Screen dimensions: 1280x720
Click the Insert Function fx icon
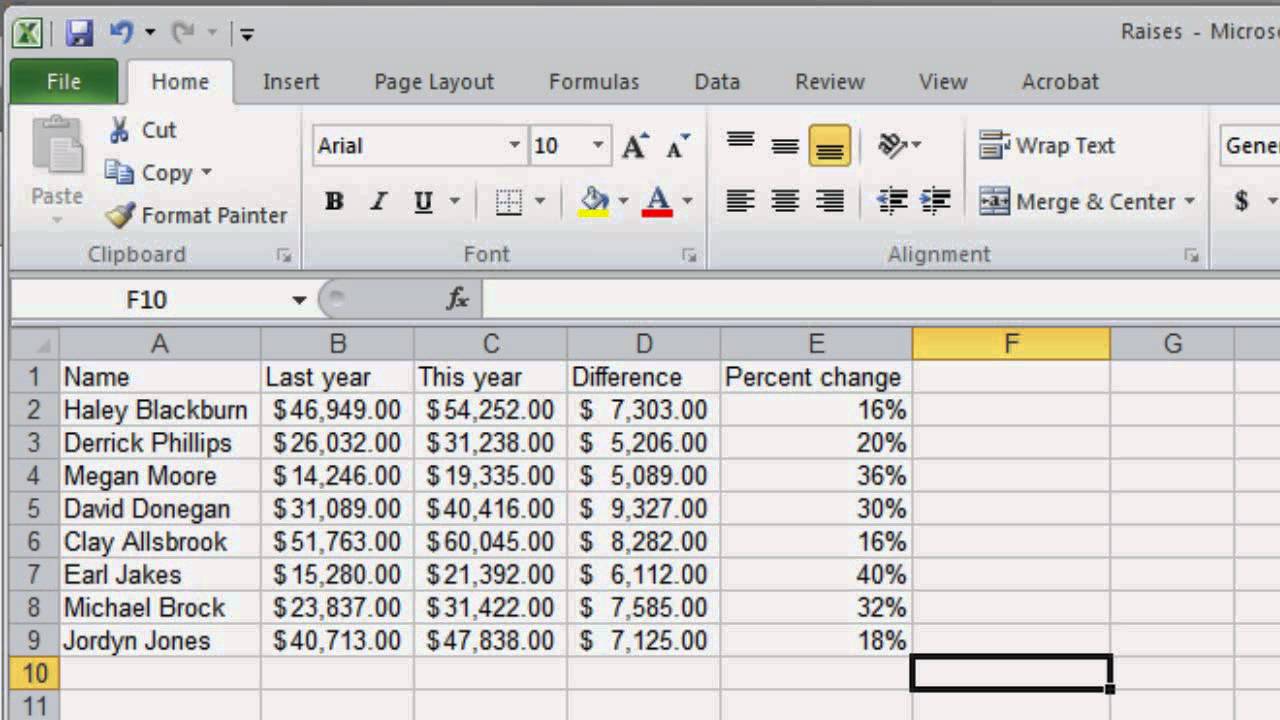457,298
